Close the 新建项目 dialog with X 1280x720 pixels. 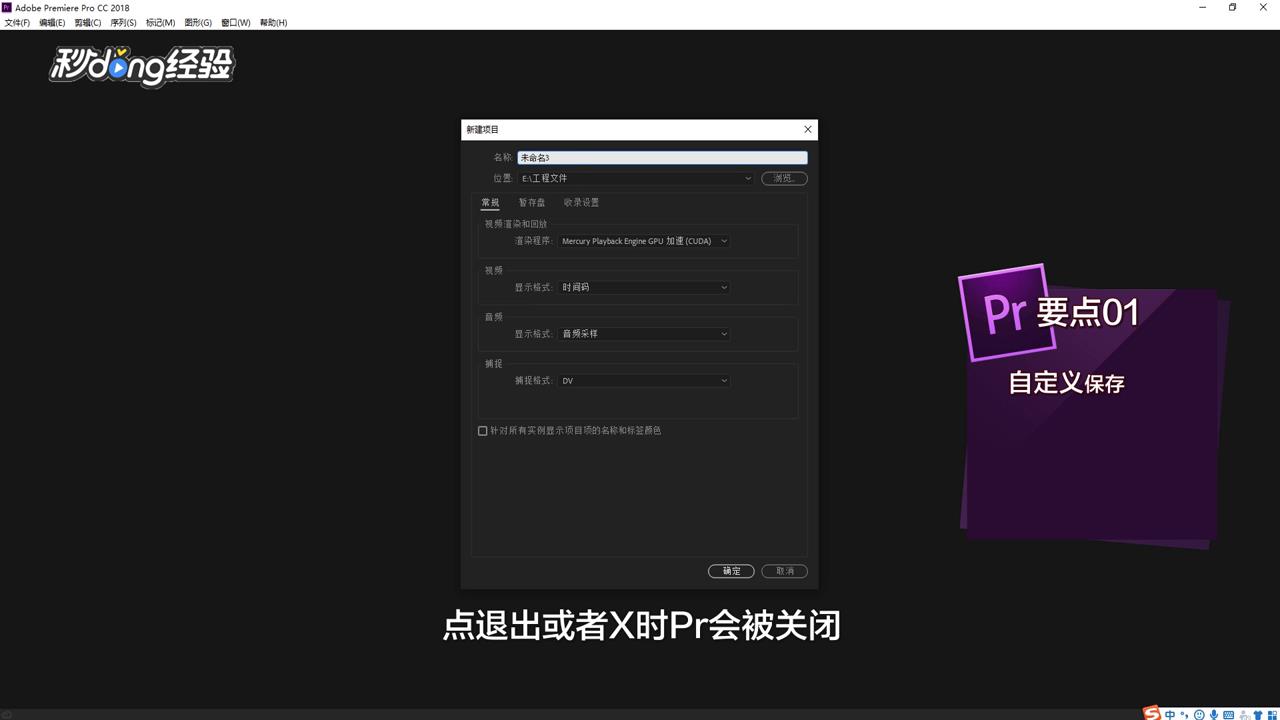pyautogui.click(x=808, y=129)
